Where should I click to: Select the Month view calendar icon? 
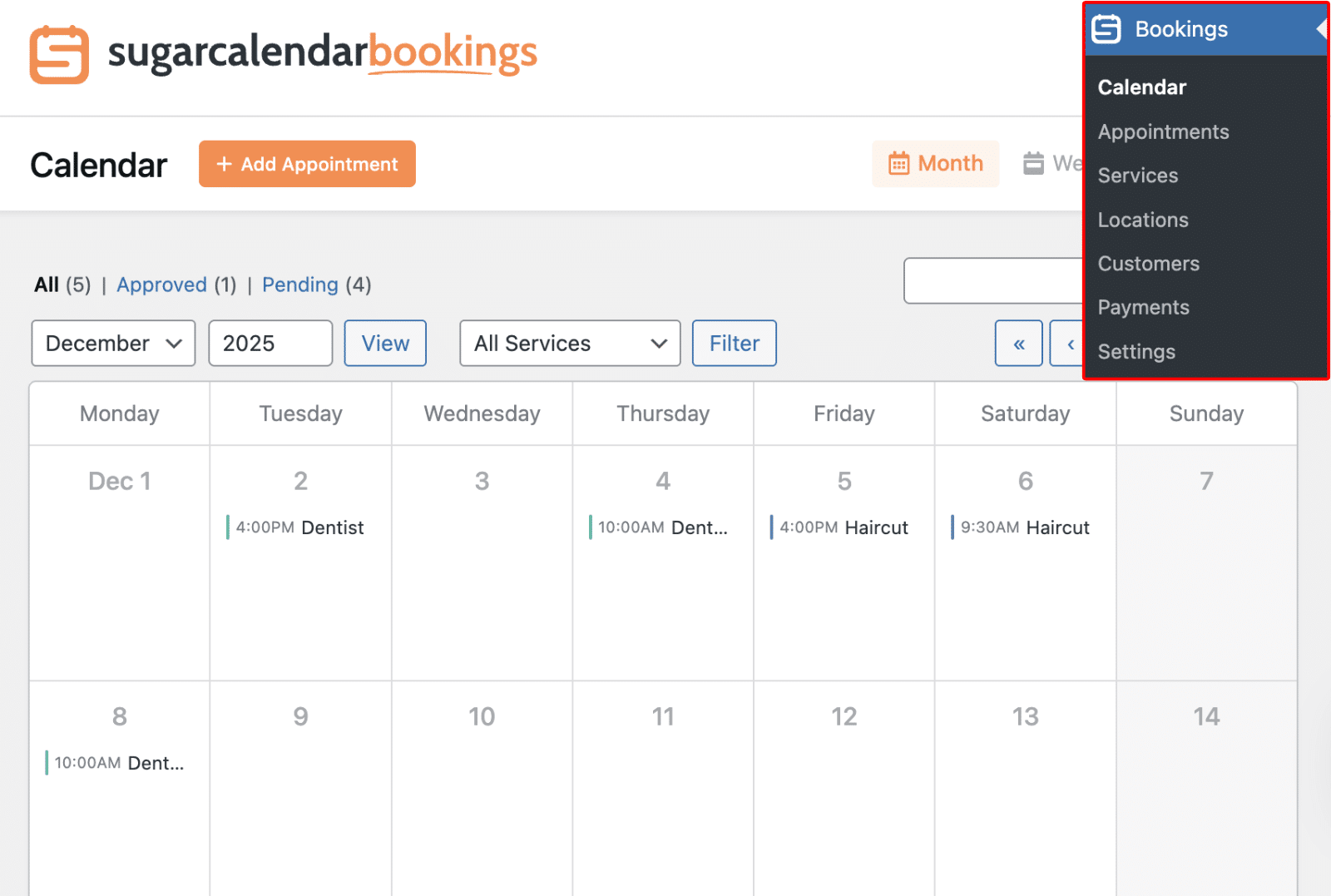(899, 164)
